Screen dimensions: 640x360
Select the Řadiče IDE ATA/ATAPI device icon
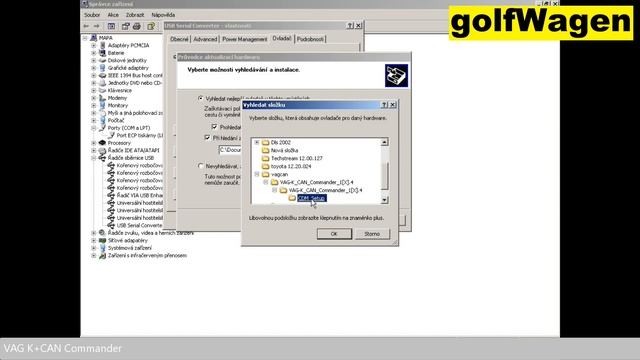[102, 150]
